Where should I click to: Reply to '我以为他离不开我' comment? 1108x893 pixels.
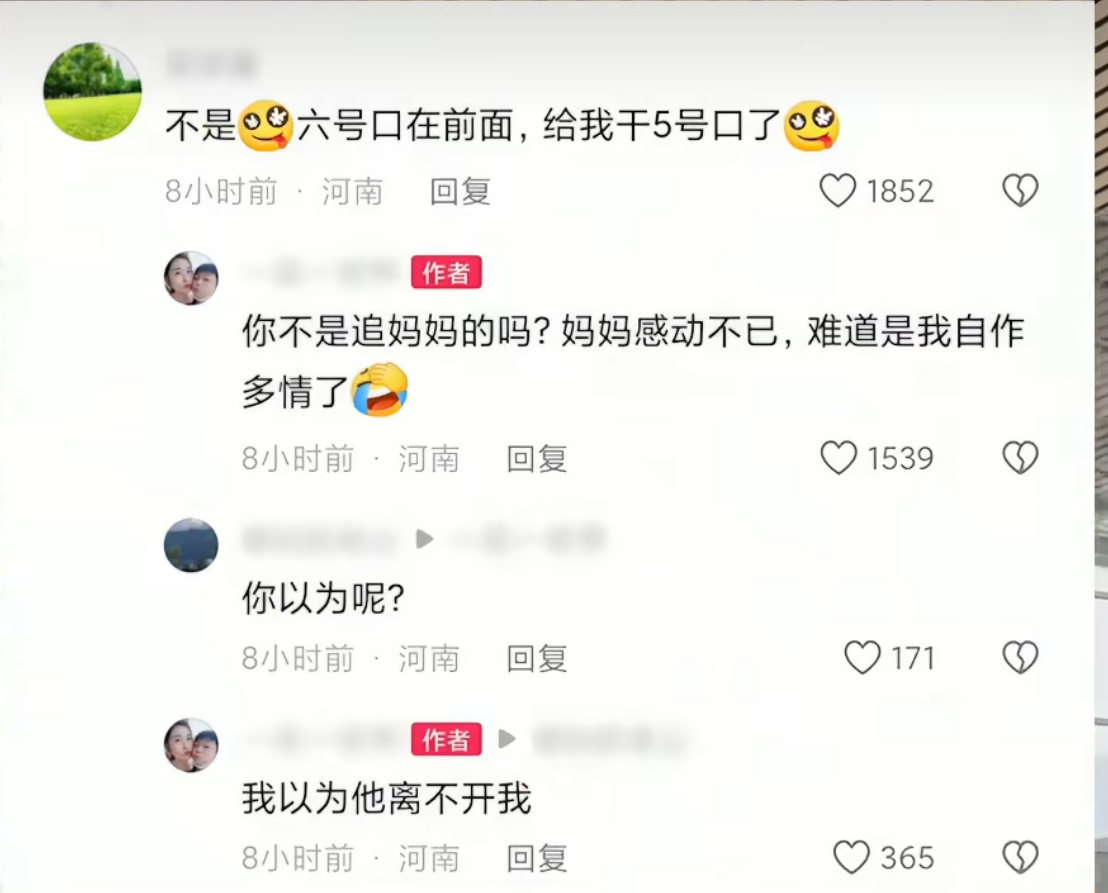pos(537,858)
